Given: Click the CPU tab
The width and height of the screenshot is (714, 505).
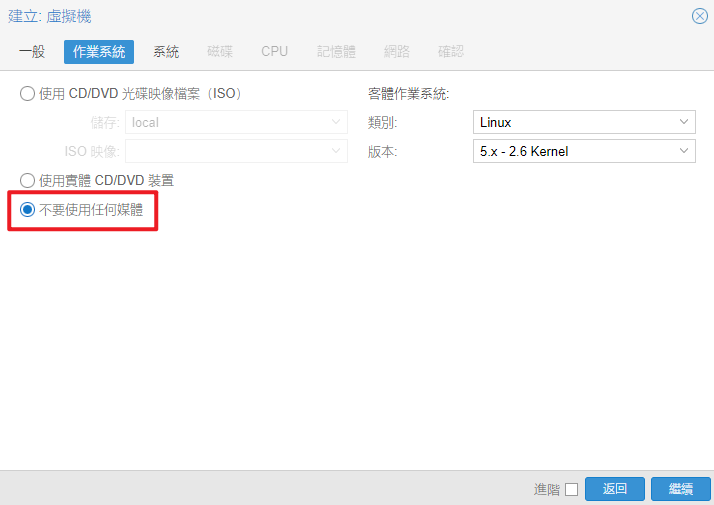Looking at the screenshot, I should point(274,51).
